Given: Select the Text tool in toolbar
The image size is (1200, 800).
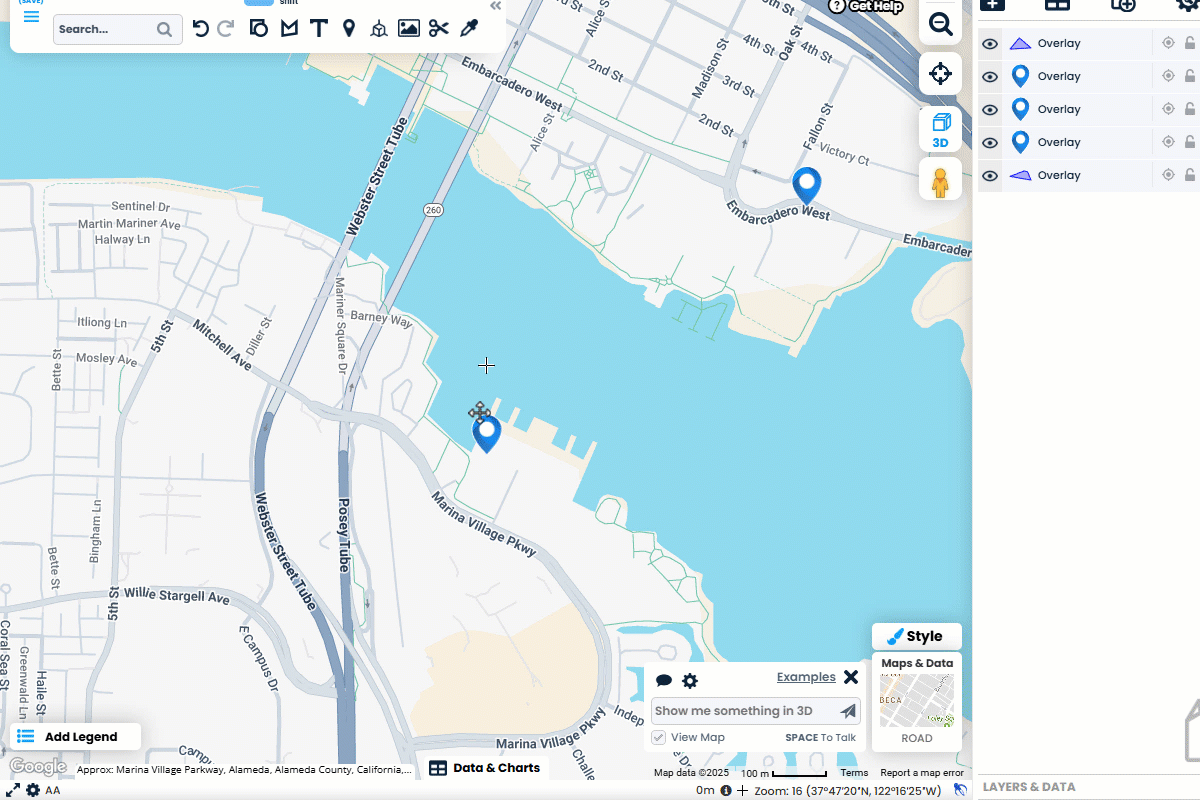Looking at the screenshot, I should pos(318,28).
